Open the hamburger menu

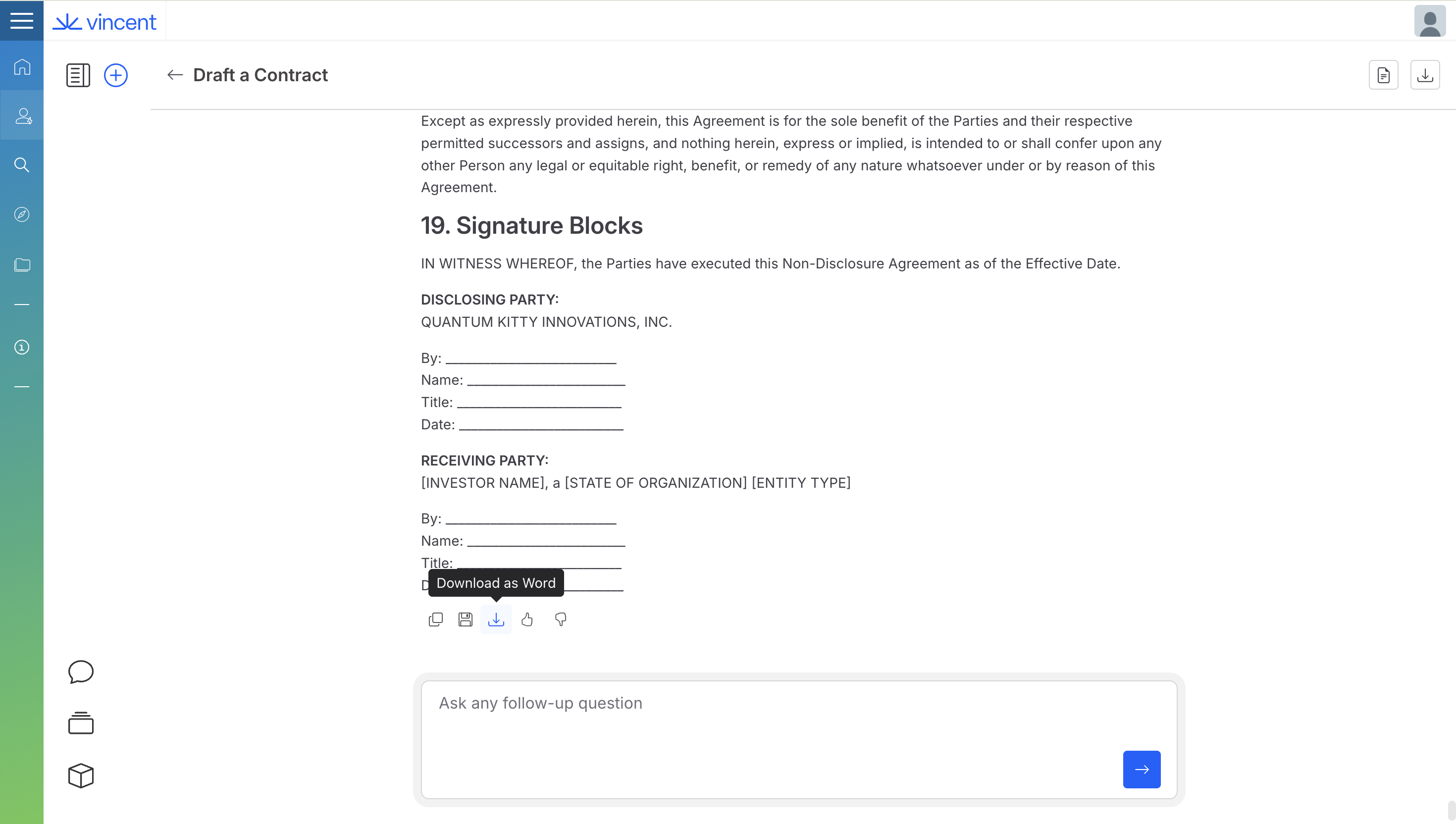coord(21,21)
